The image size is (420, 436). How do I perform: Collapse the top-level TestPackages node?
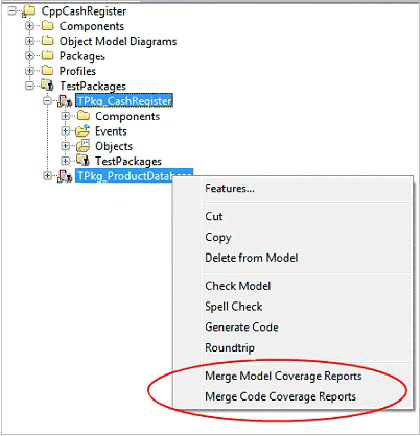click(30, 86)
